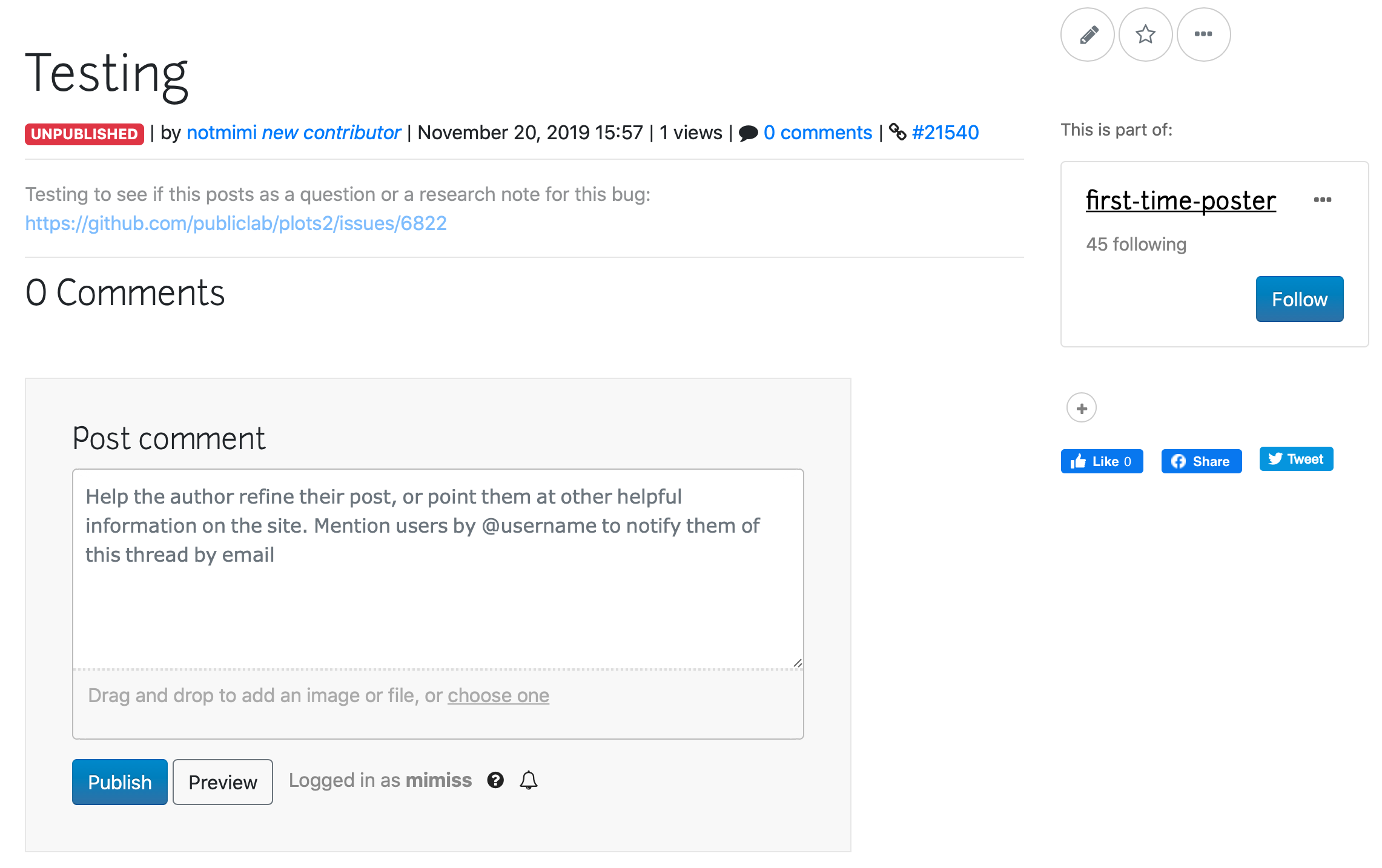Click the permalink chain icon beside #21540
Screen dimensions: 1382x868
click(x=899, y=132)
